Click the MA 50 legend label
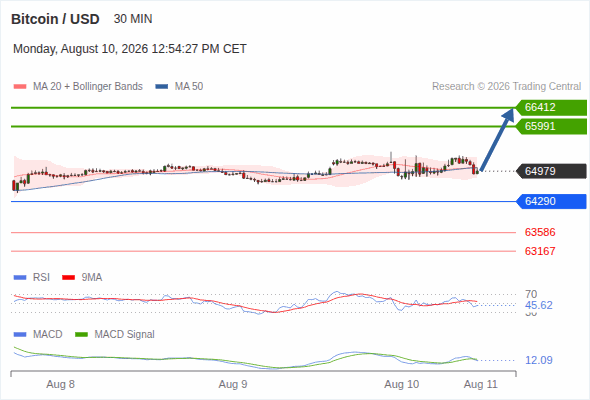The height and width of the screenshot is (400, 590). point(189,87)
